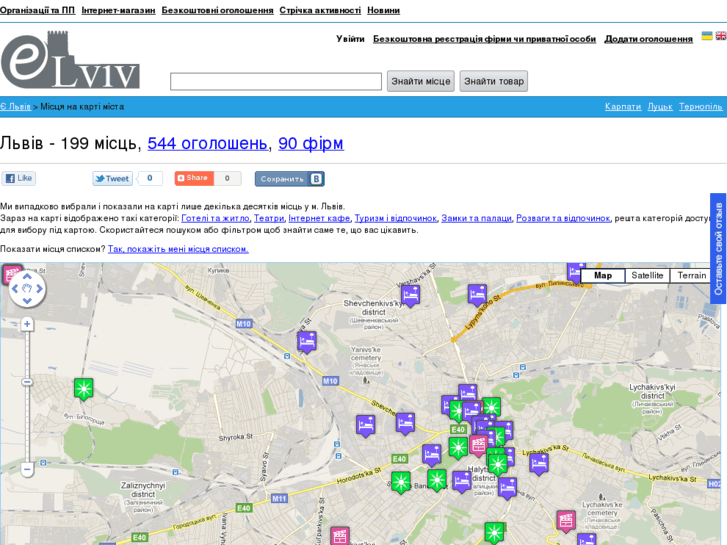Click map zoom slider handle
The height and width of the screenshot is (545, 727).
[27, 382]
